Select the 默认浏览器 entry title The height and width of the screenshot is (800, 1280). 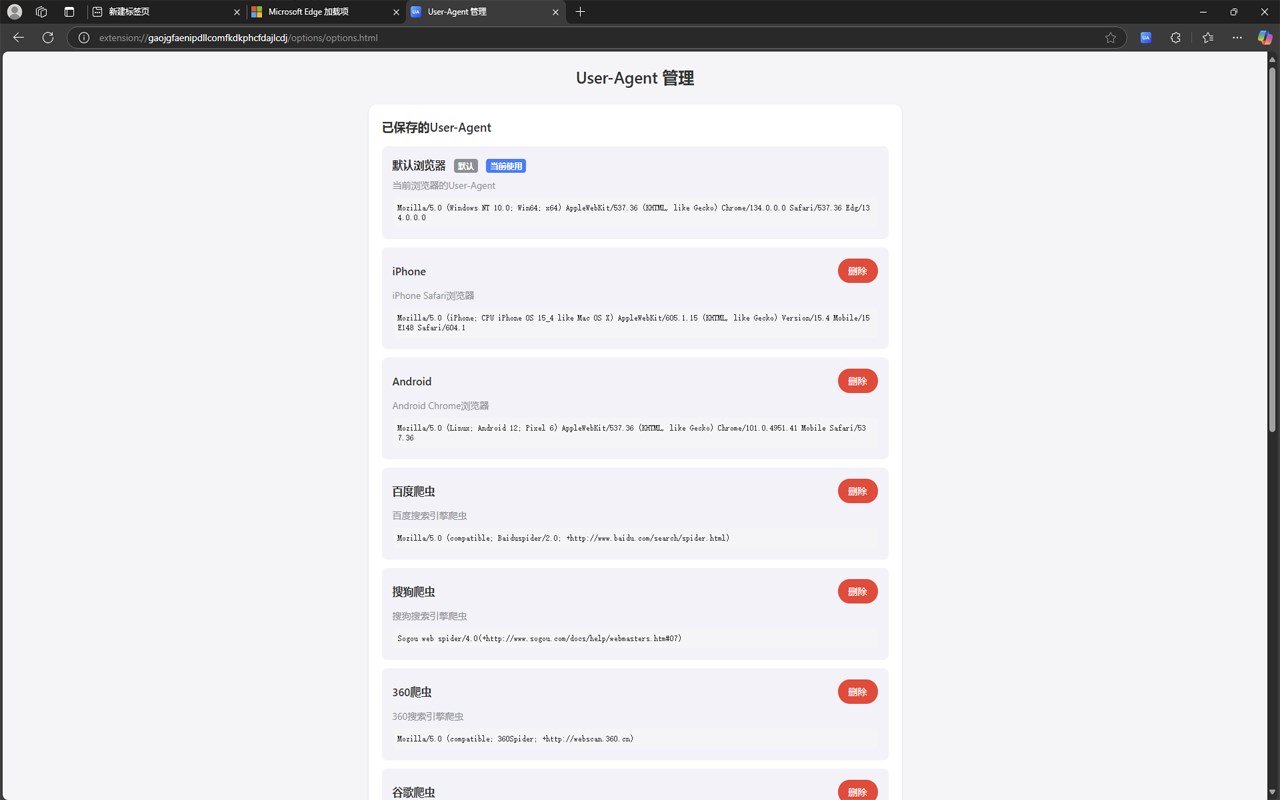coord(419,166)
